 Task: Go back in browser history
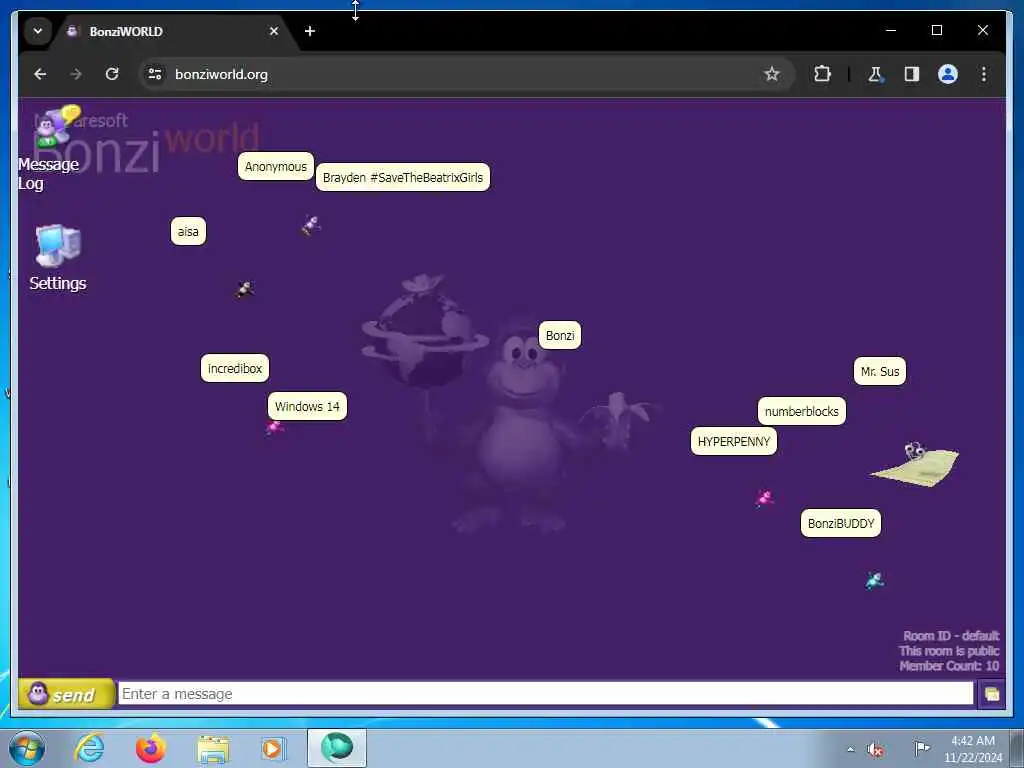tap(40, 74)
